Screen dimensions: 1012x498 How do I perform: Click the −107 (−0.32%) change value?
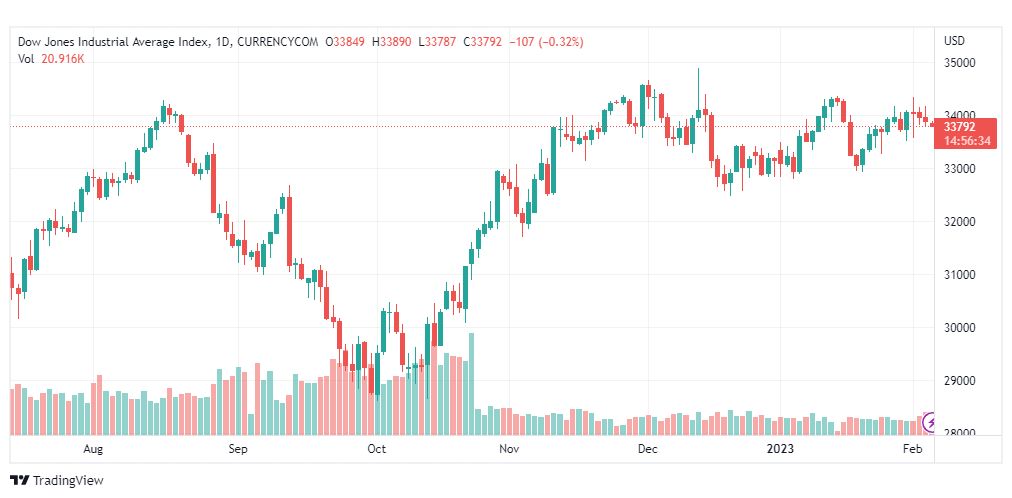pos(546,42)
